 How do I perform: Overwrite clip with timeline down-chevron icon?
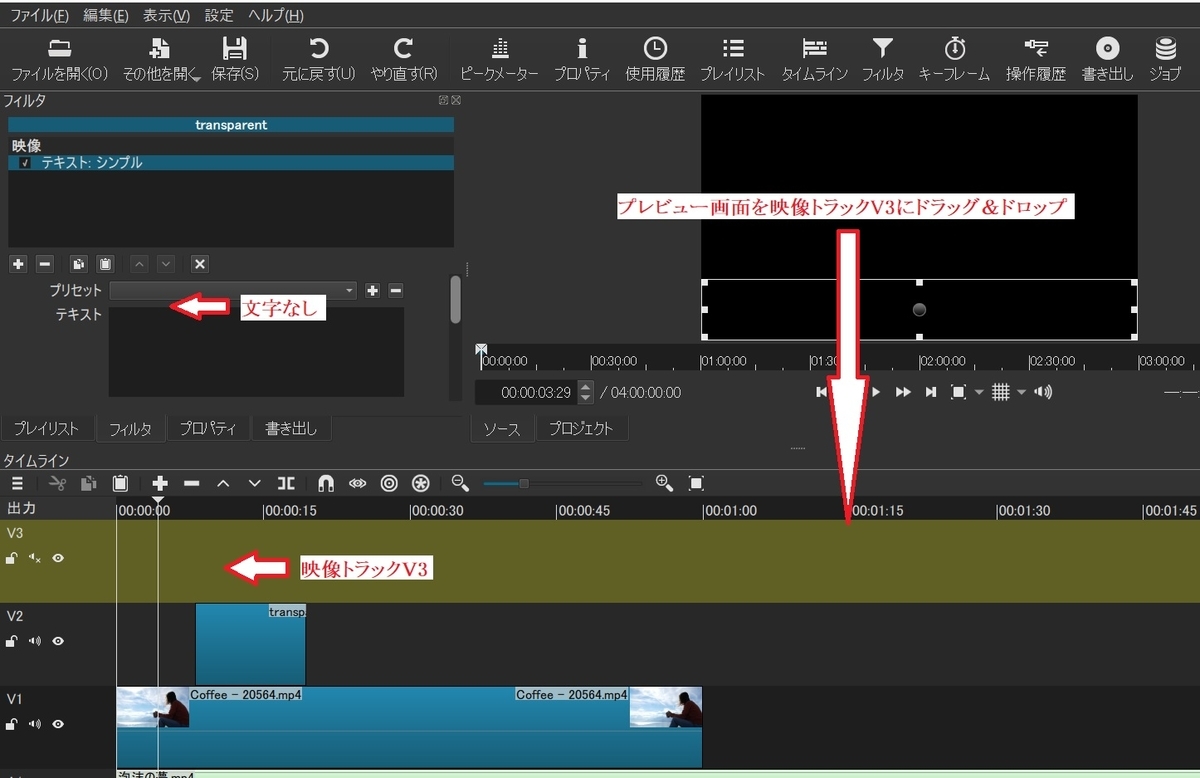pyautogui.click(x=254, y=483)
